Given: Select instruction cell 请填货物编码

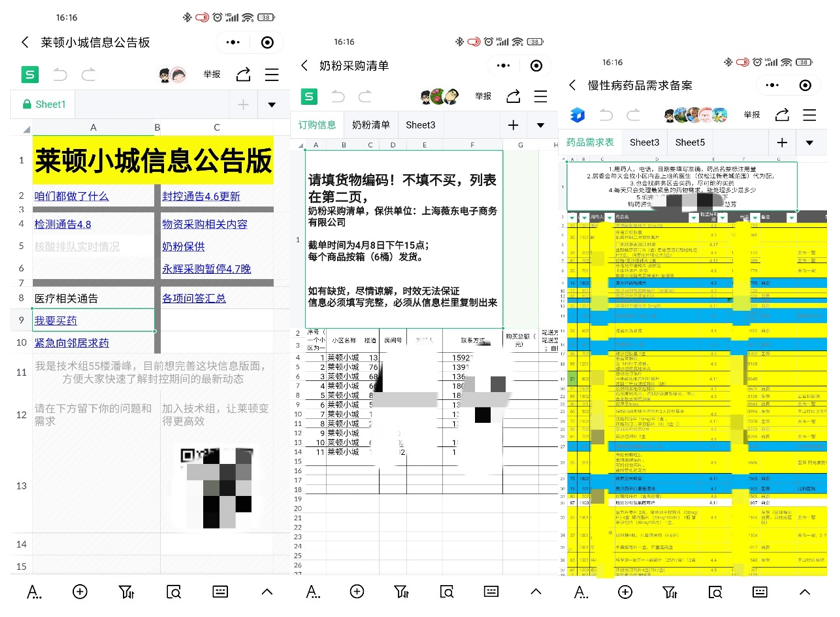Looking at the screenshot, I should click(x=404, y=239).
